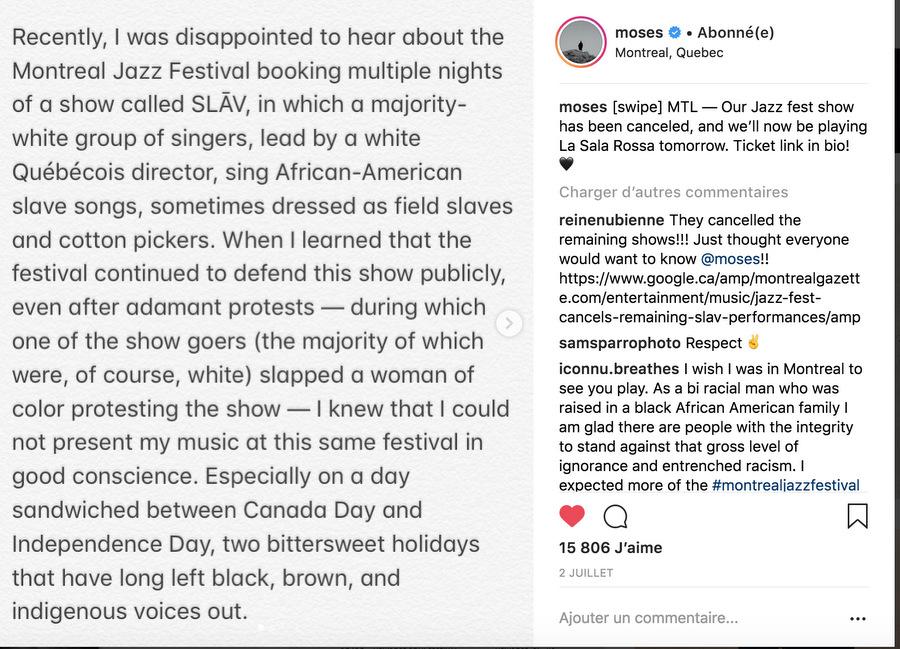This screenshot has width=900, height=649.
Task: Visit iconnu.breathes' profile
Action: point(618,369)
